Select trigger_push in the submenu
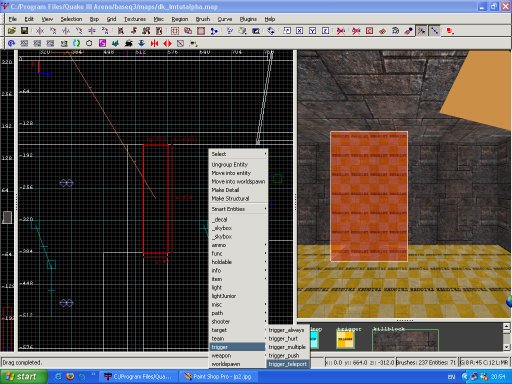Screen dimensions: 512x384 click(288, 355)
